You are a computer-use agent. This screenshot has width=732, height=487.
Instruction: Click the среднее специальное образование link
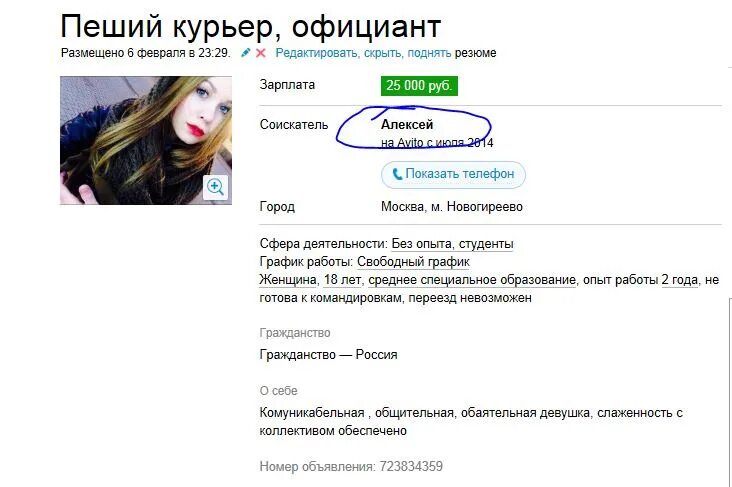pyautogui.click(x=472, y=280)
